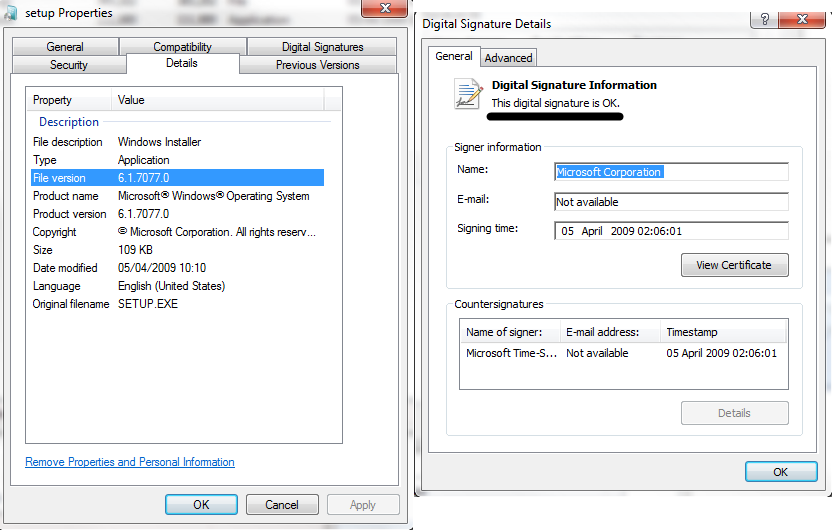Click English (United States) value
Screen dimensions: 832x530
(x=171, y=286)
